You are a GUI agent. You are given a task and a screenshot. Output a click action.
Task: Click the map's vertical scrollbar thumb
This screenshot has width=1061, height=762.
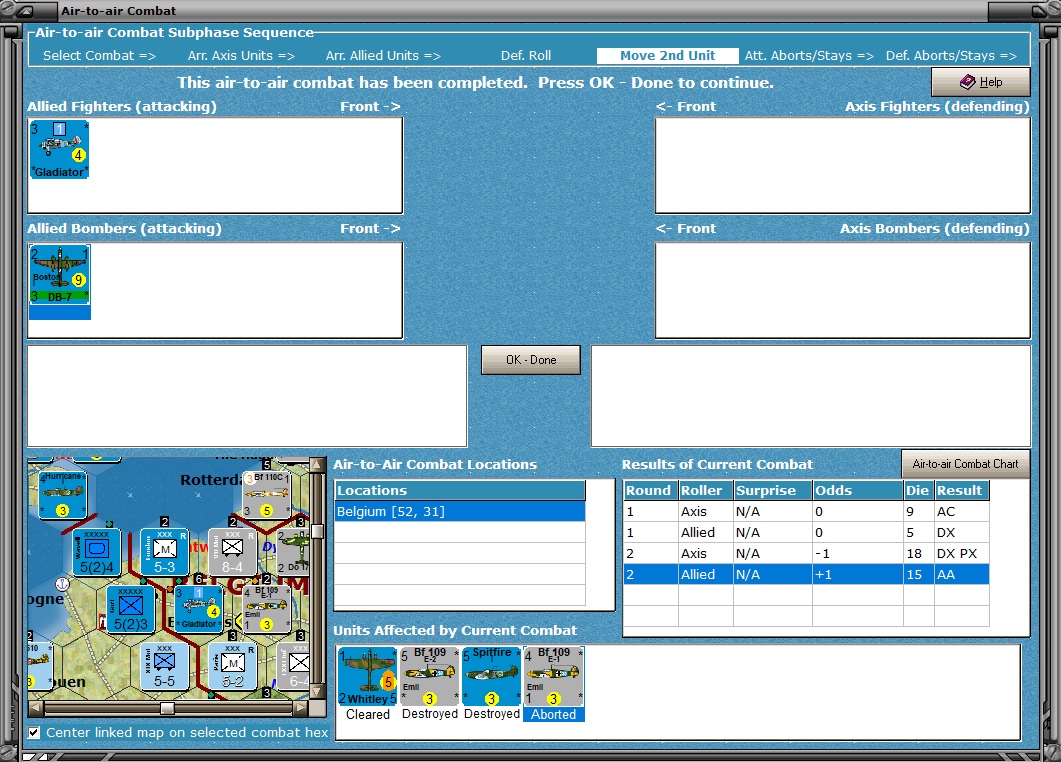pos(317,532)
